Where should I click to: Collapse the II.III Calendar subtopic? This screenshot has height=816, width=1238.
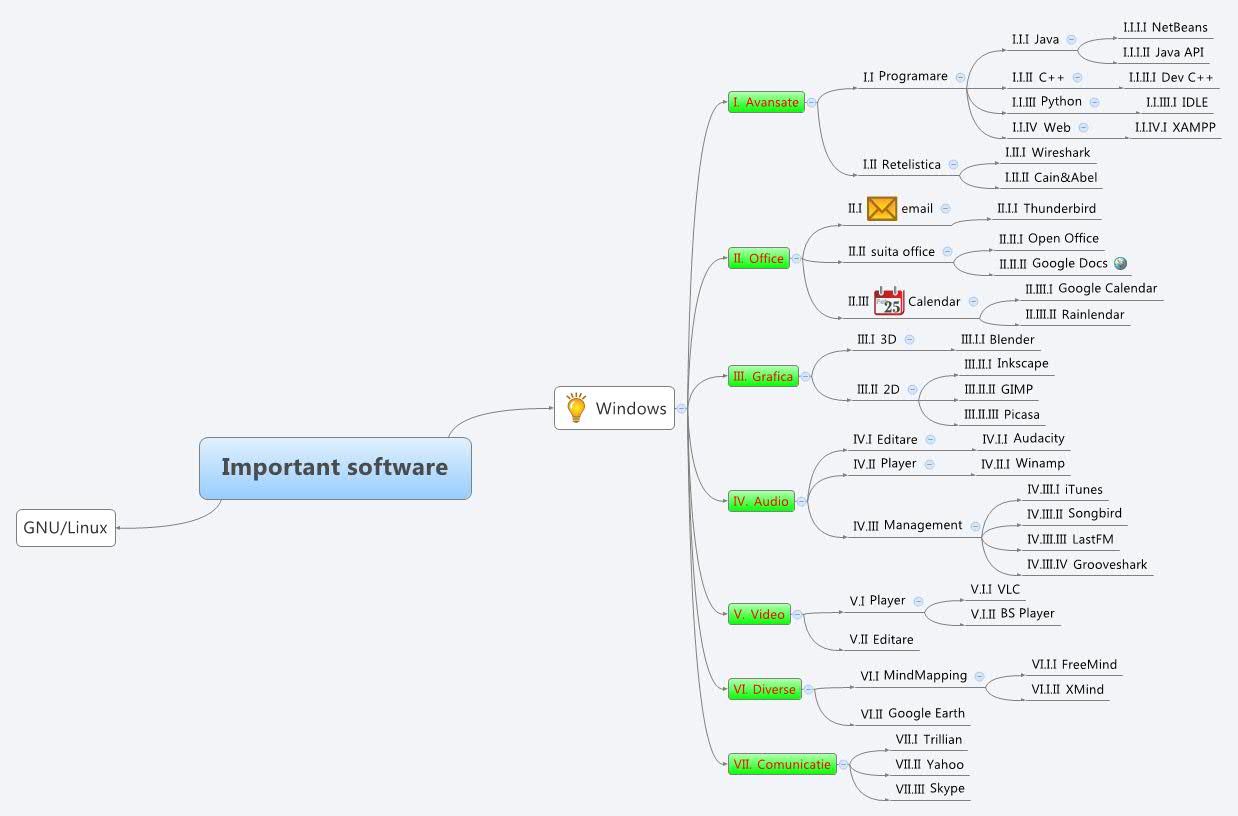973,302
